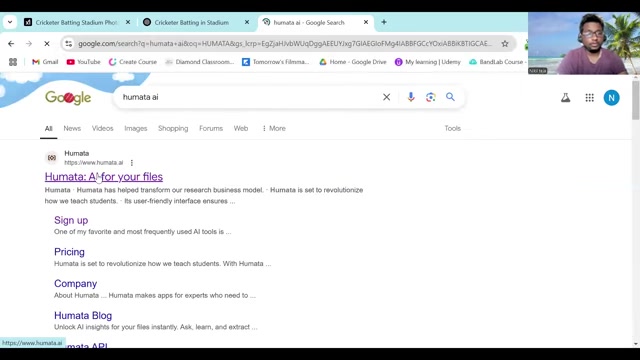This screenshot has width=640, height=360.
Task: Go back to the previous page
Action: pos(11,44)
